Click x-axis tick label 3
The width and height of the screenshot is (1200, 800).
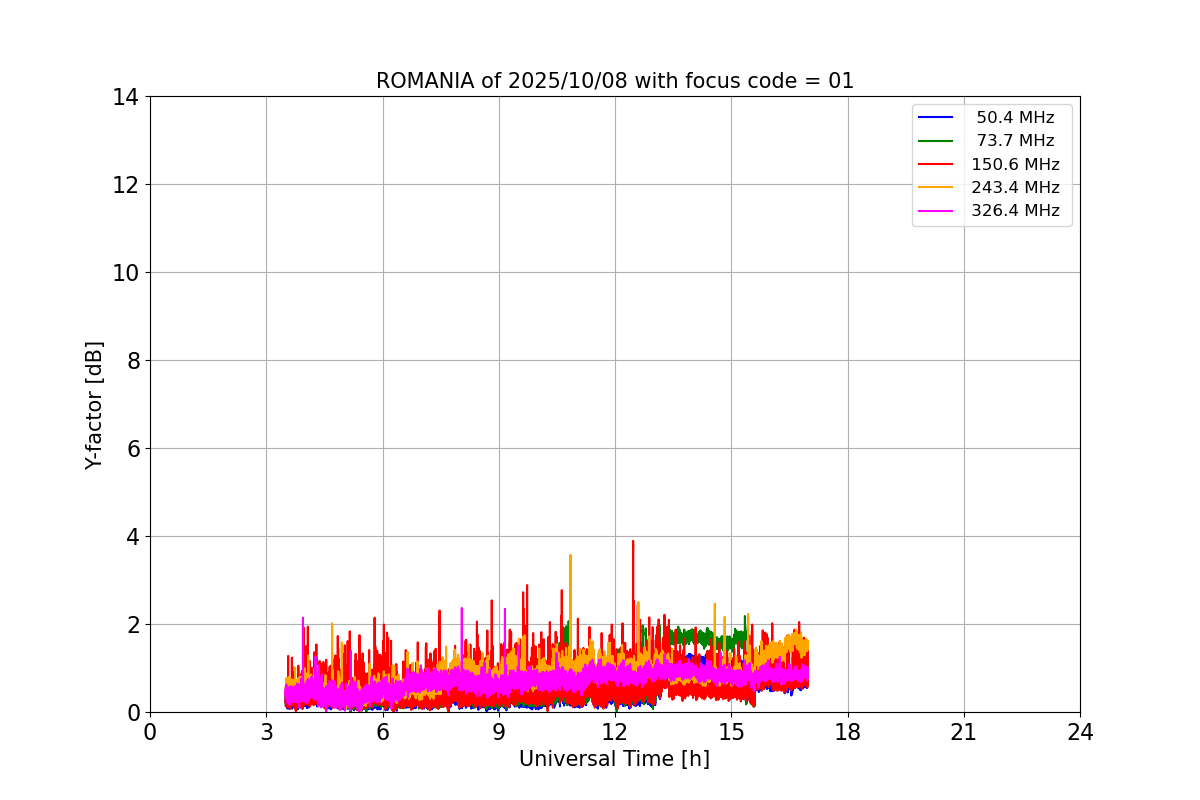pyautogui.click(x=266, y=732)
